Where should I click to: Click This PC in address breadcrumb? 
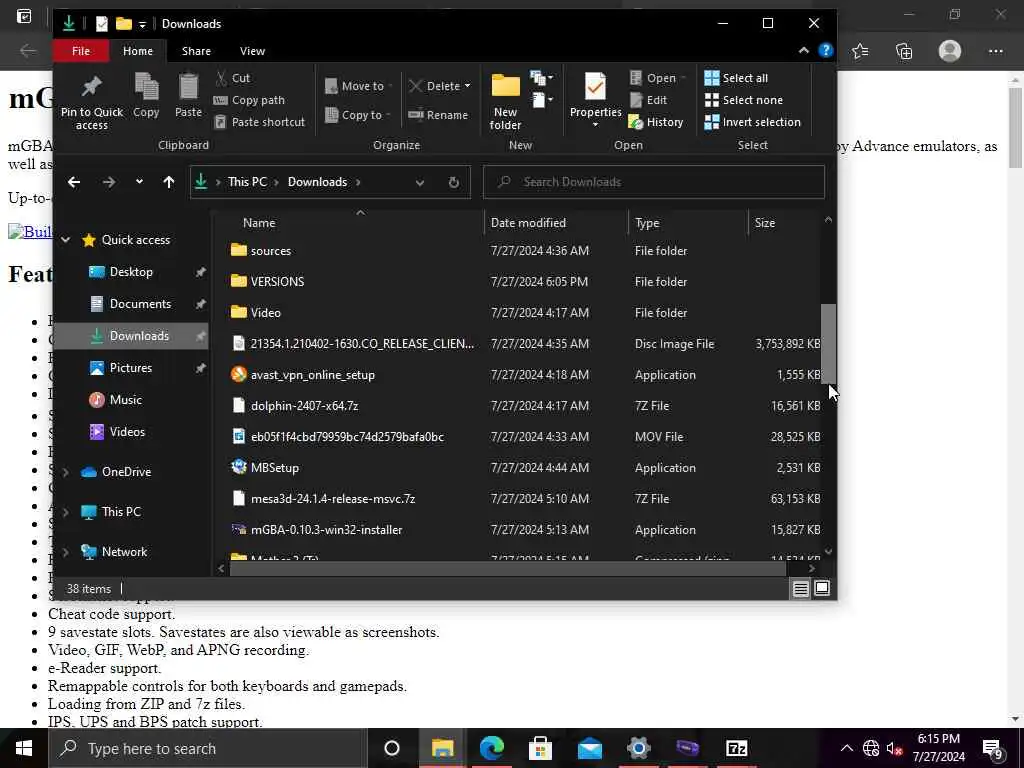click(x=247, y=182)
